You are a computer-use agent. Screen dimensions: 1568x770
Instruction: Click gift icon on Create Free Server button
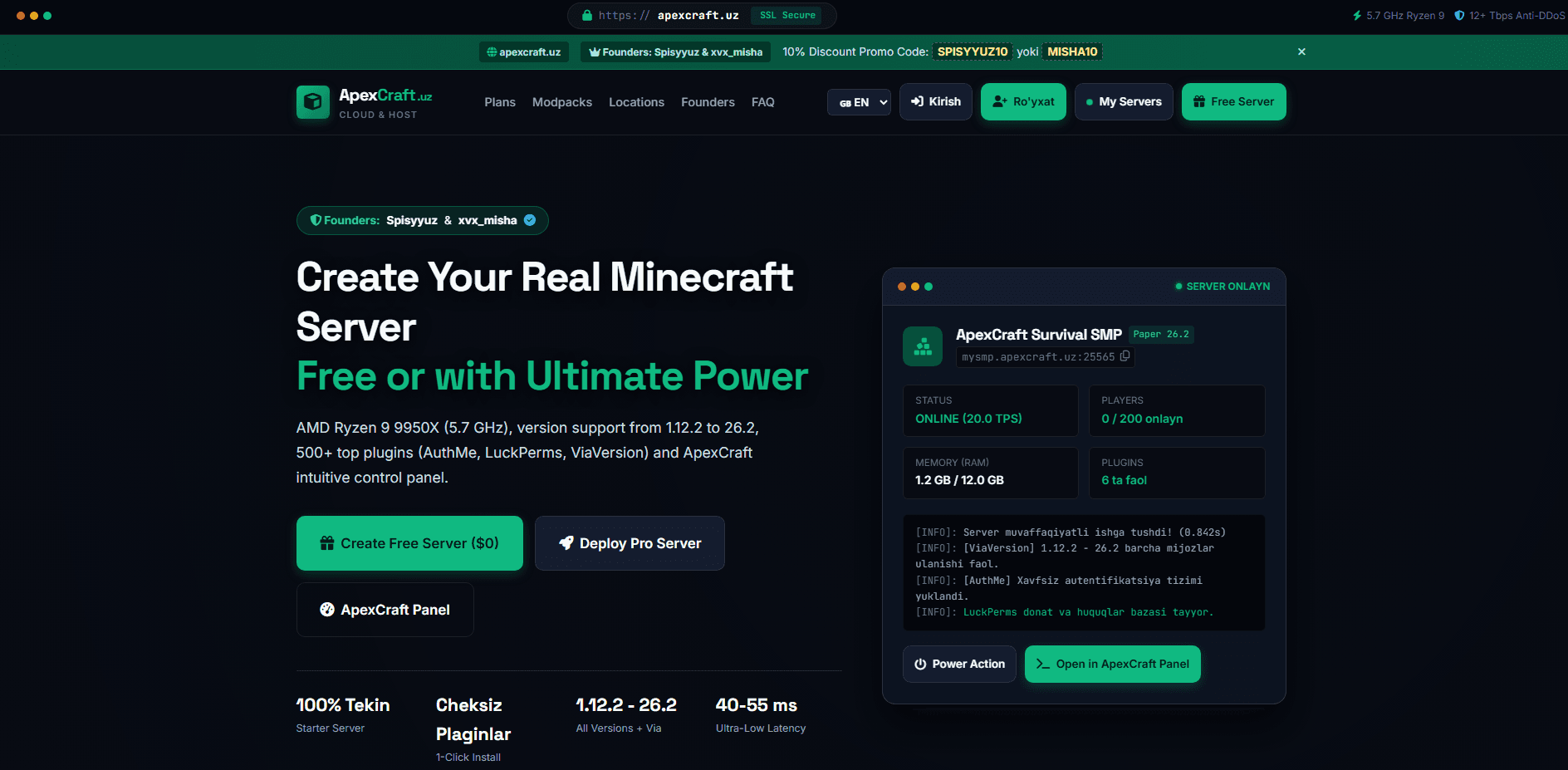[327, 543]
